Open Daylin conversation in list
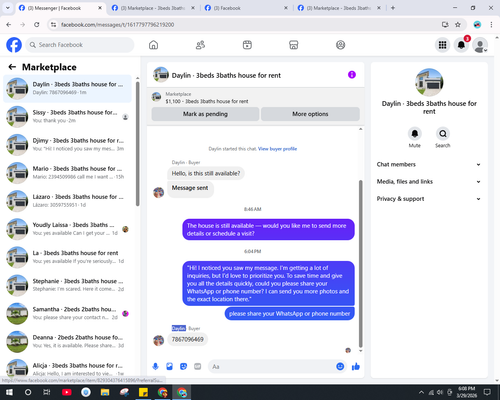The width and height of the screenshot is (500, 400). [67, 88]
